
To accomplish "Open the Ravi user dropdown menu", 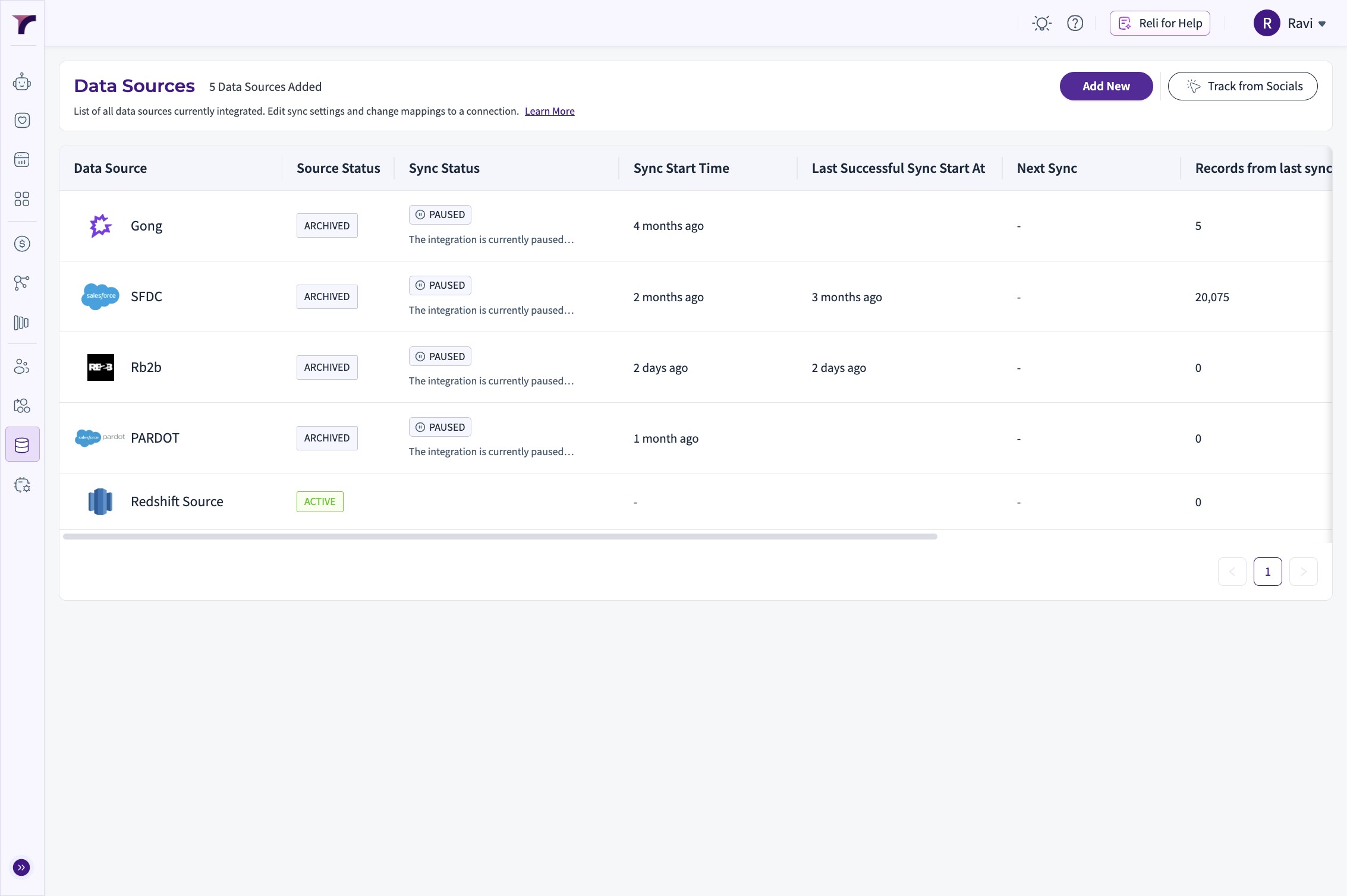I will (x=1290, y=23).
